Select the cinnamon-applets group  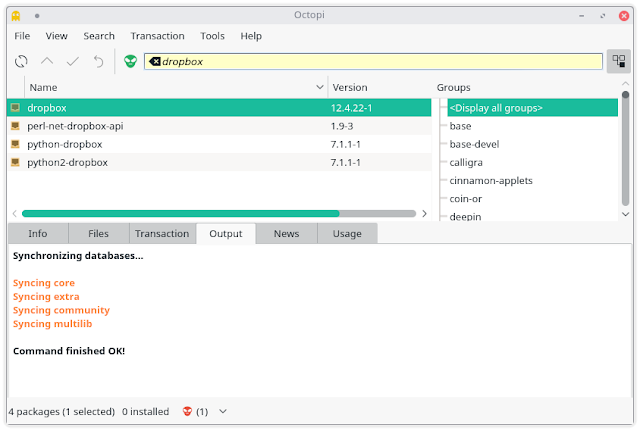tap(491, 180)
